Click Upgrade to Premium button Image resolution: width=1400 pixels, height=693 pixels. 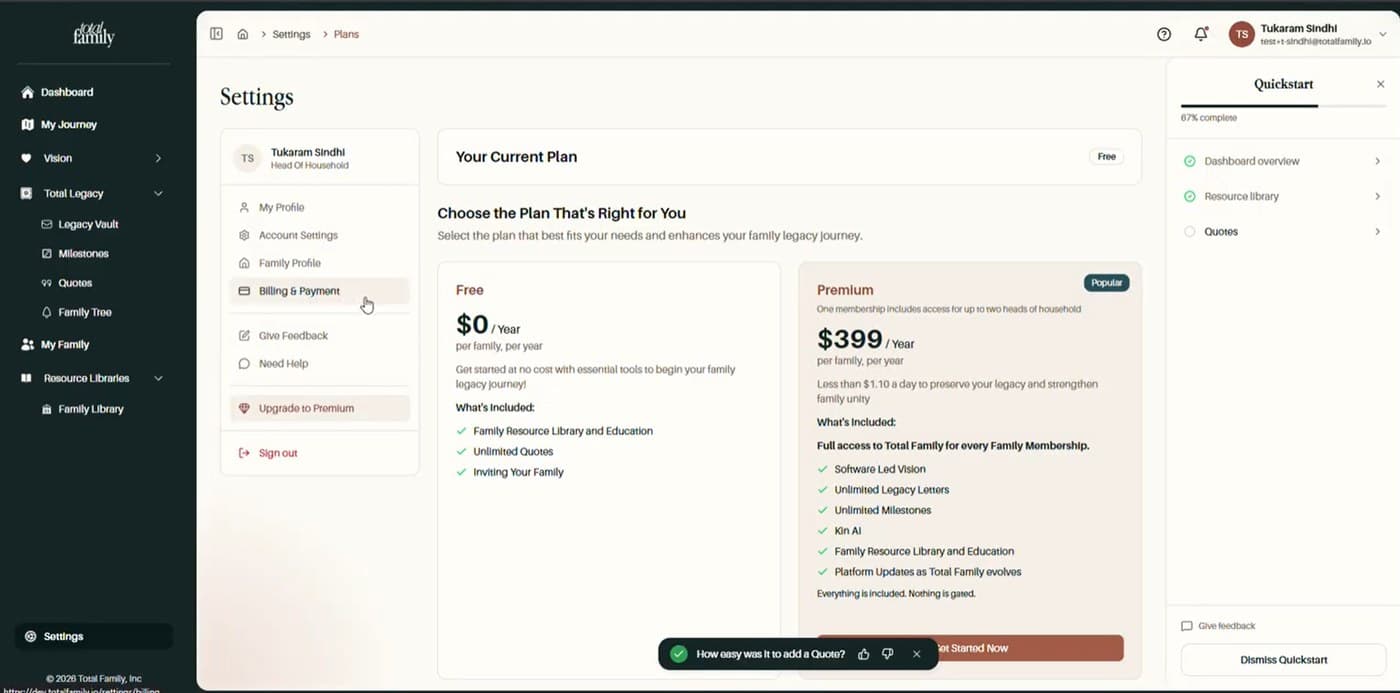(x=320, y=408)
